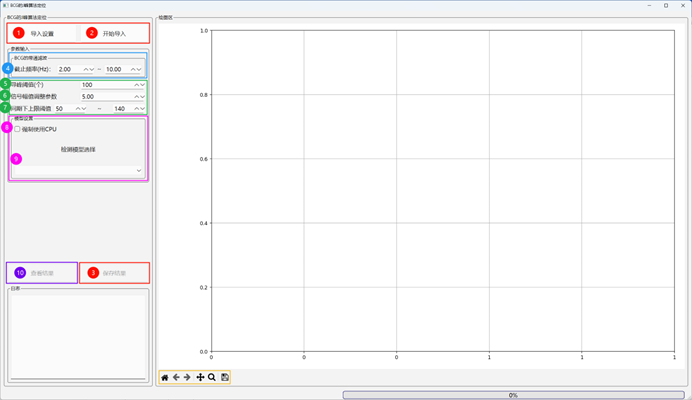Click the 保存结果 button
Image resolution: width=692 pixels, height=400 pixels.
click(114, 272)
